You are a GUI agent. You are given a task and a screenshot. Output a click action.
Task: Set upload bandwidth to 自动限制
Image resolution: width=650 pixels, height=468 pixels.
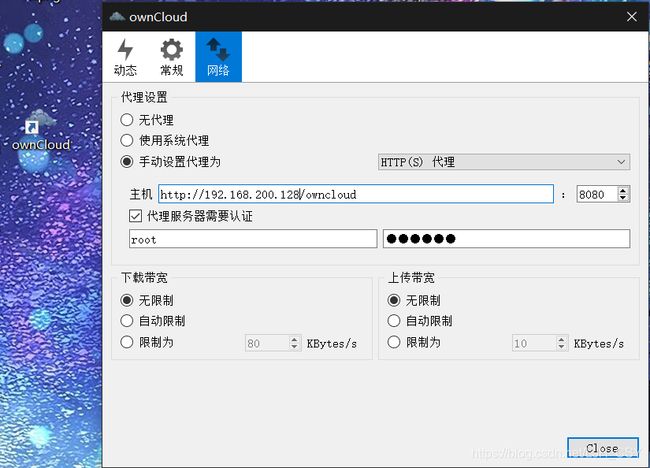pos(394,321)
